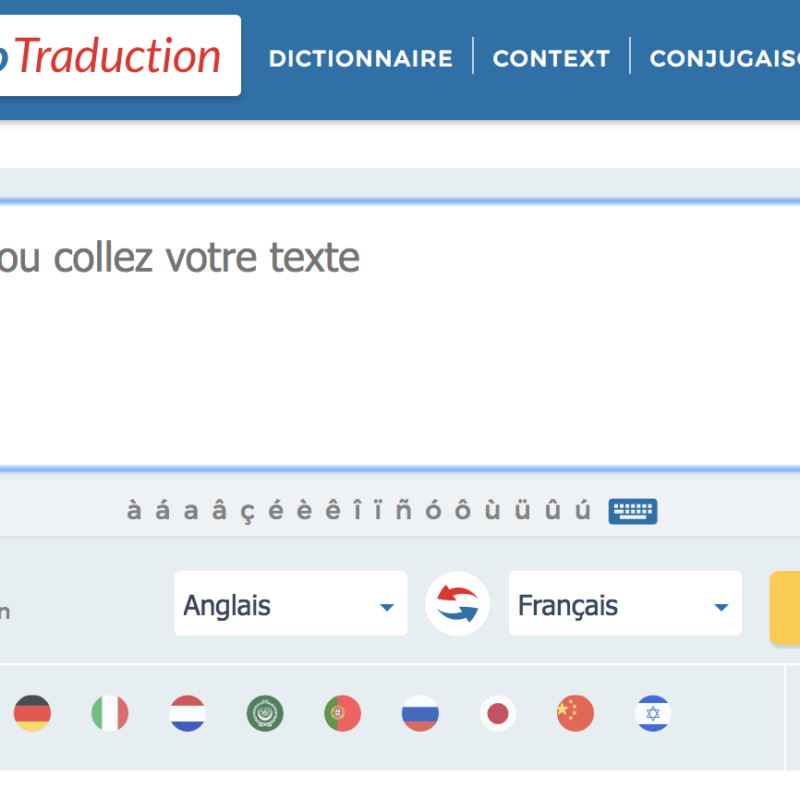Expand the Français target language dropdown

click(x=625, y=604)
